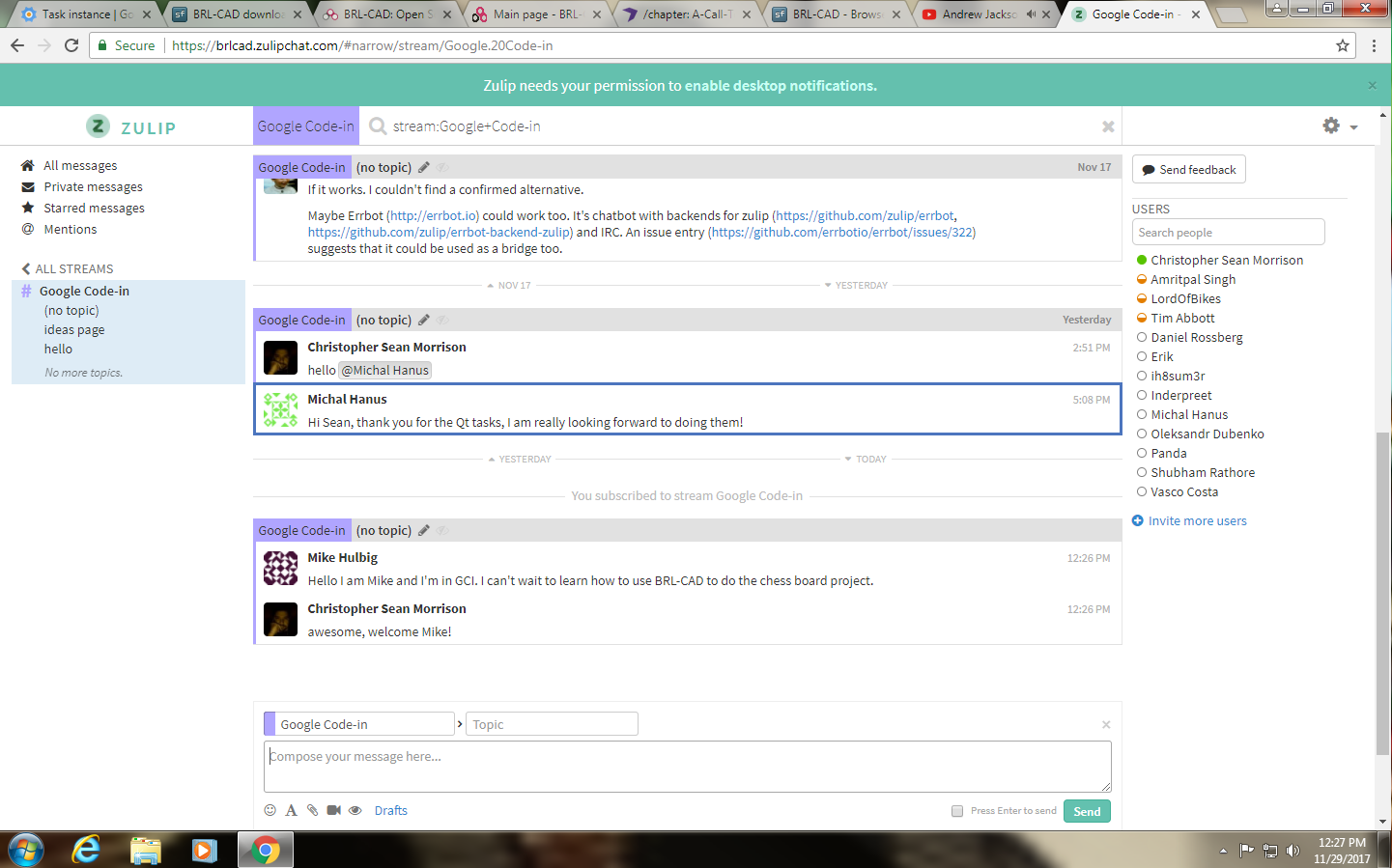
Task: Open the All messages view
Action: click(x=80, y=166)
